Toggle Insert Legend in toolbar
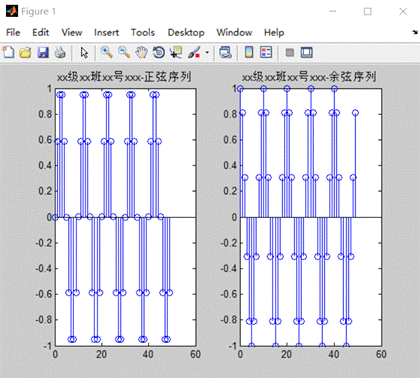 266,52
